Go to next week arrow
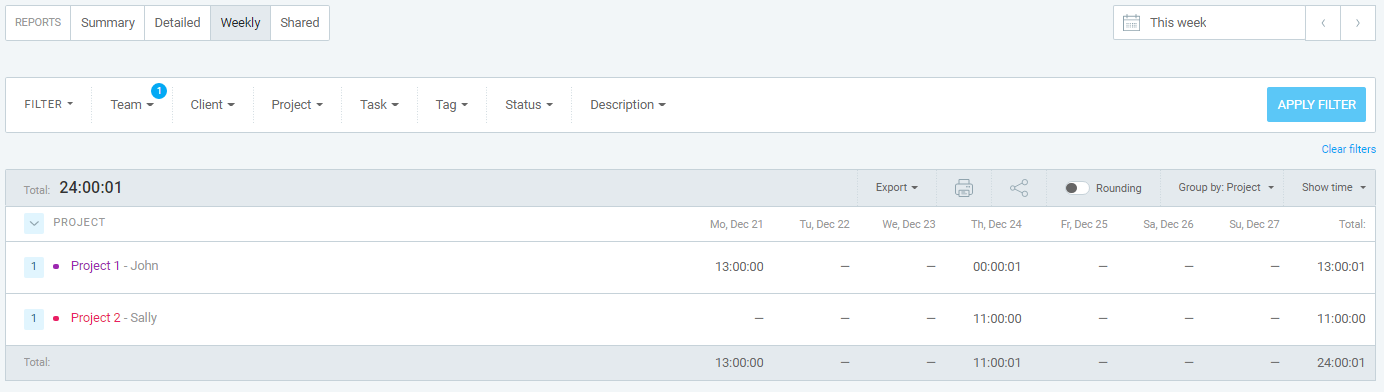Screen dimensions: 1384x392 pos(1358,23)
